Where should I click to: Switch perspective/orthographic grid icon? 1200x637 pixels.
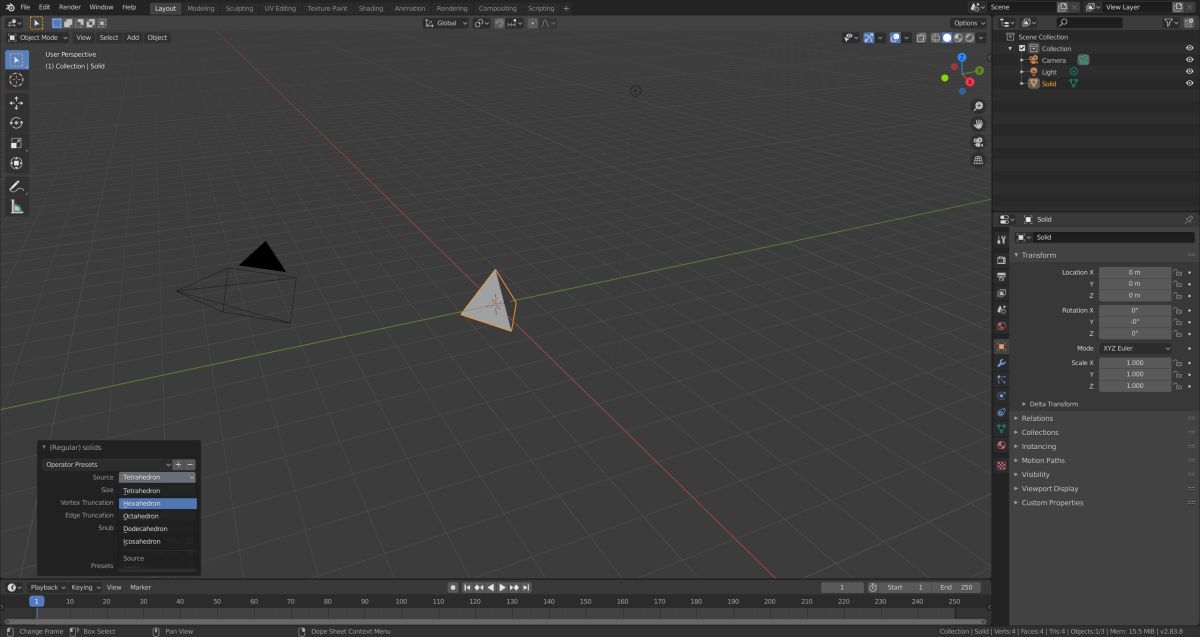[978, 160]
